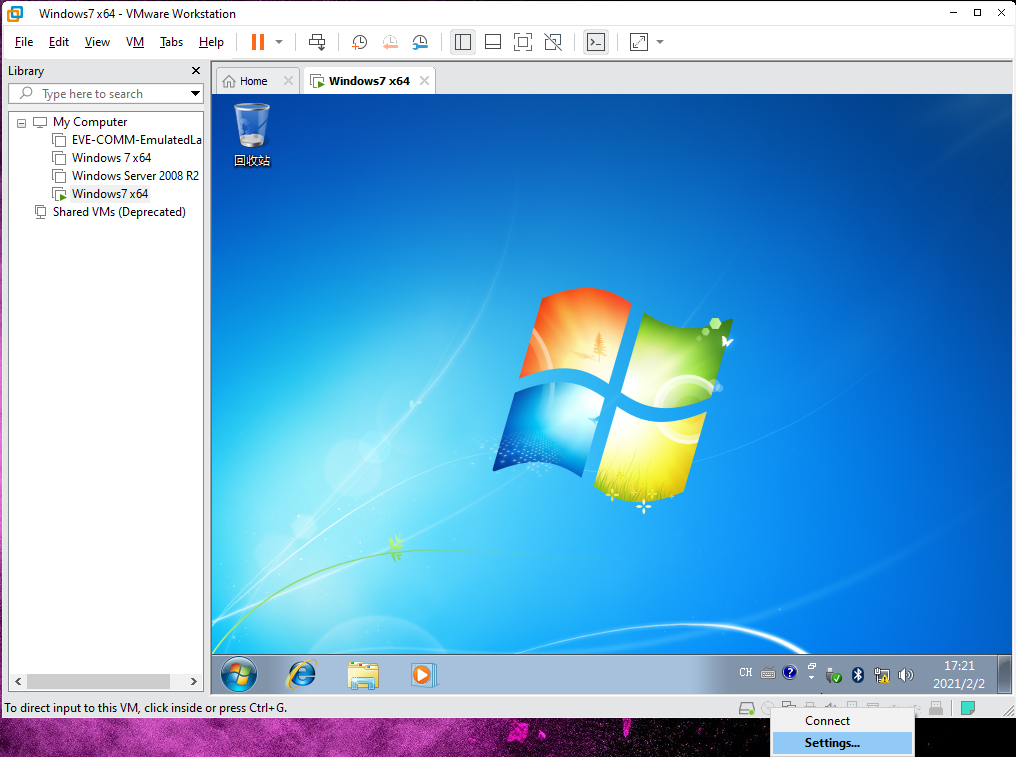Close the Home tab

point(288,81)
